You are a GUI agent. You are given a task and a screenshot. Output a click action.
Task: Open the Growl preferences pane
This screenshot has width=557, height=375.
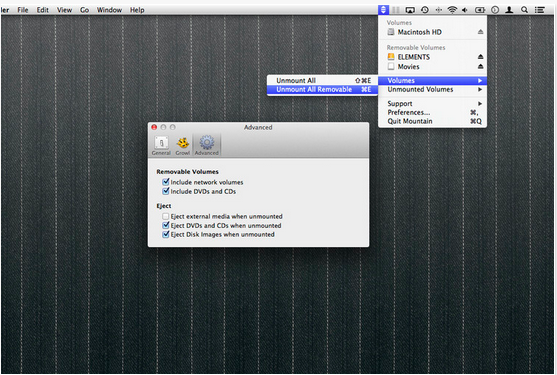point(183,145)
